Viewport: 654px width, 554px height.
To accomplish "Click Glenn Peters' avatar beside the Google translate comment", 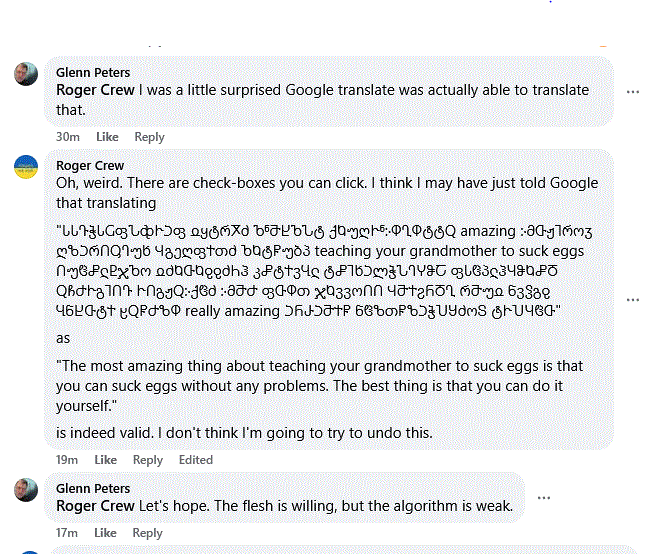I will [x=26, y=74].
